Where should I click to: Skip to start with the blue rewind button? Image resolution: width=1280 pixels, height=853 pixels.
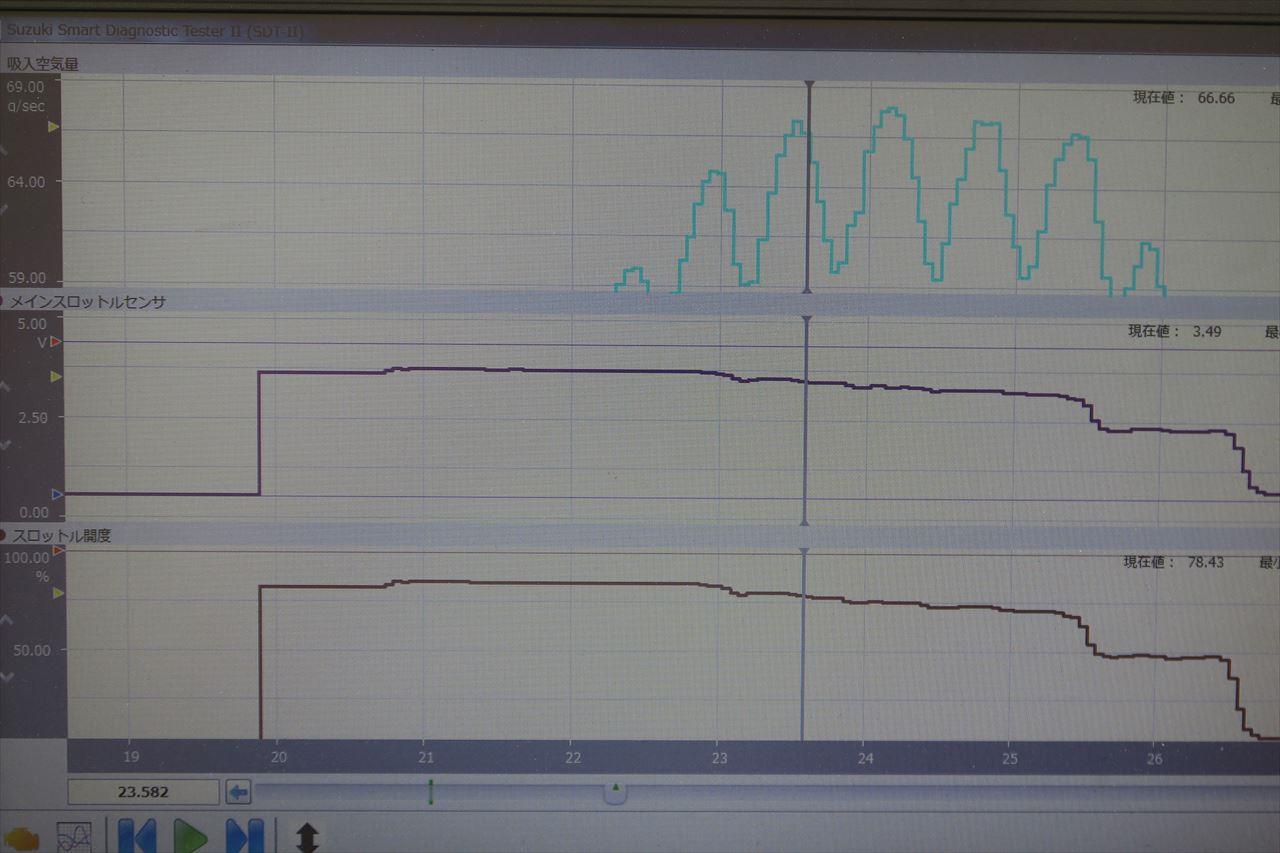tap(137, 836)
